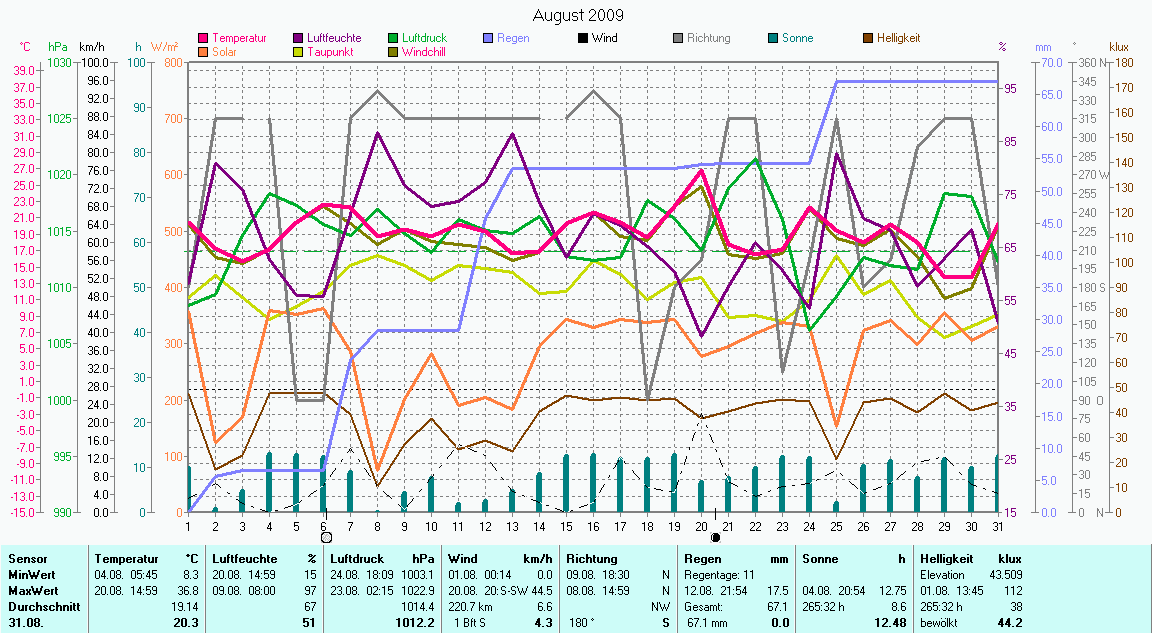Screen dimensions: 1152x633
Task: Click the Sensor header in the data table
Action: tap(27, 558)
